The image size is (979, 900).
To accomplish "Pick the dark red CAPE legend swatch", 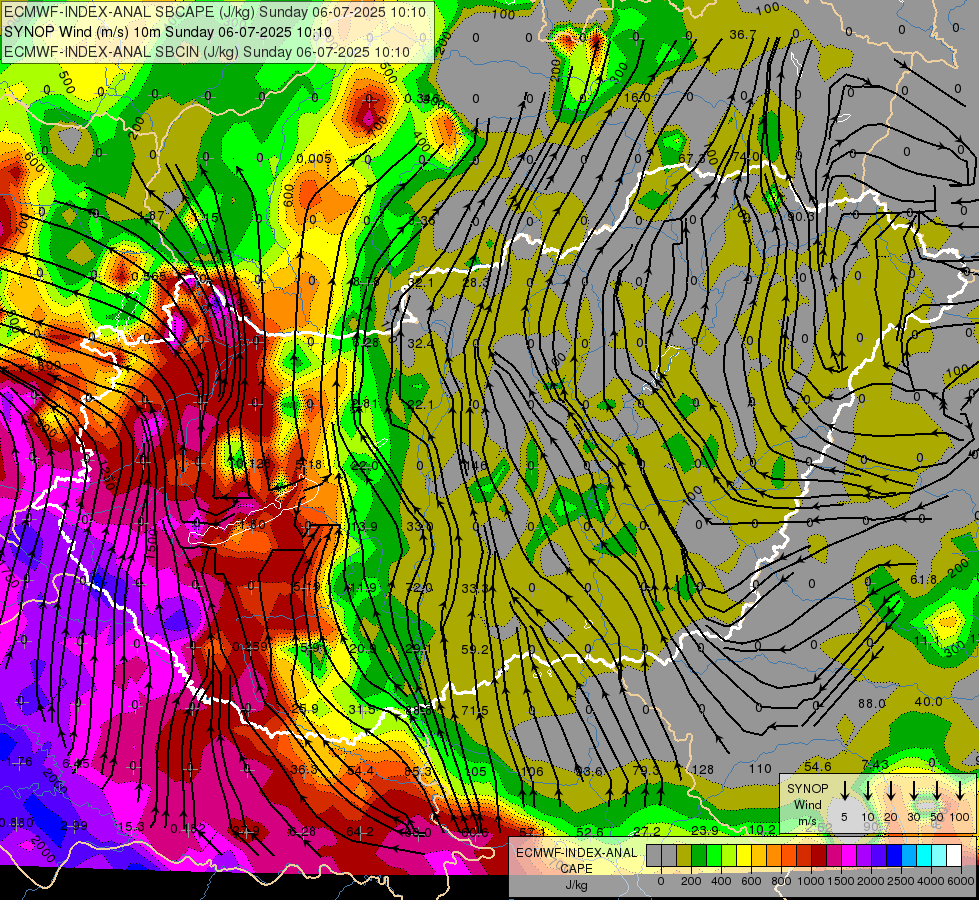I will click(820, 855).
